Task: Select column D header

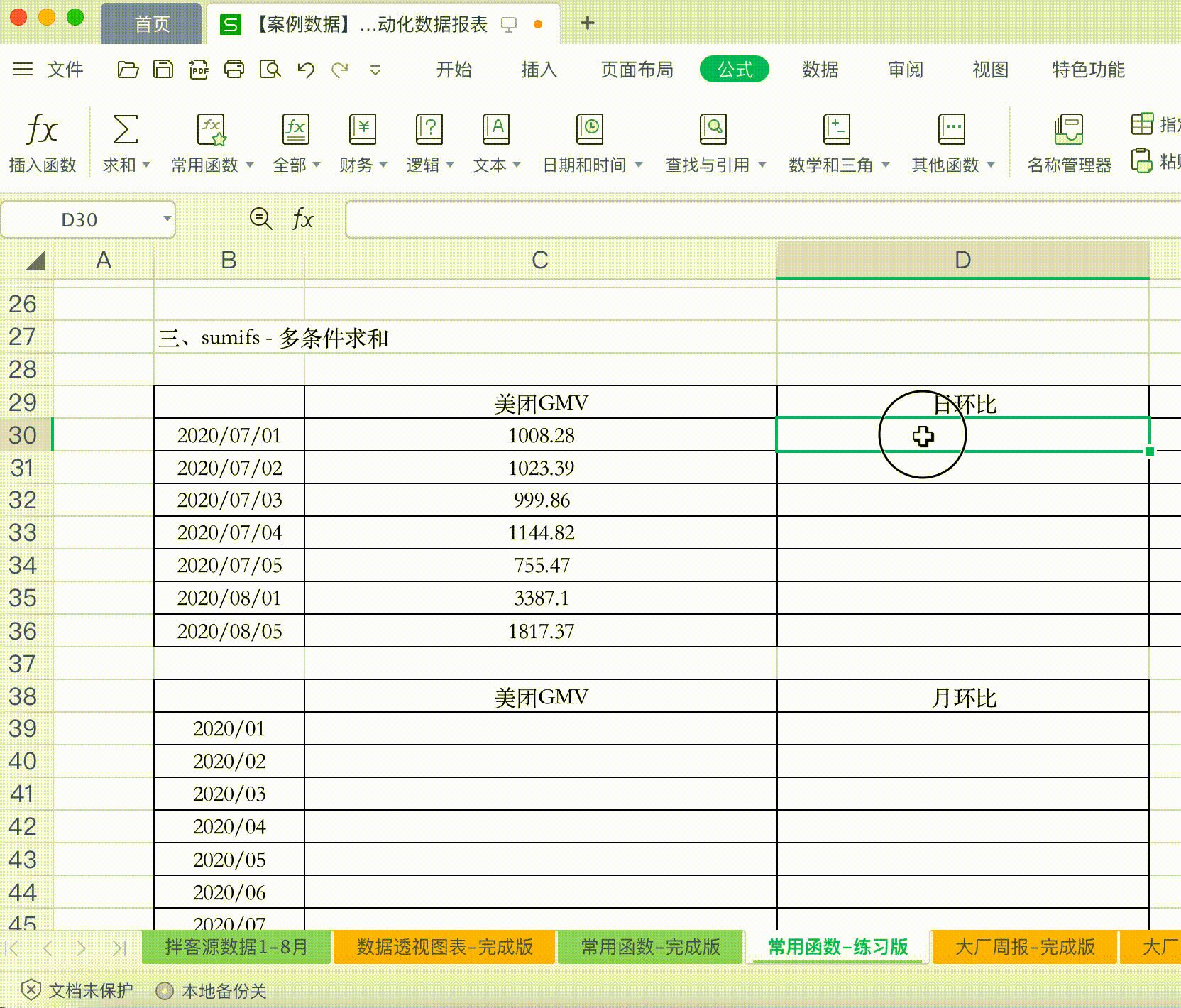Action: click(x=962, y=260)
